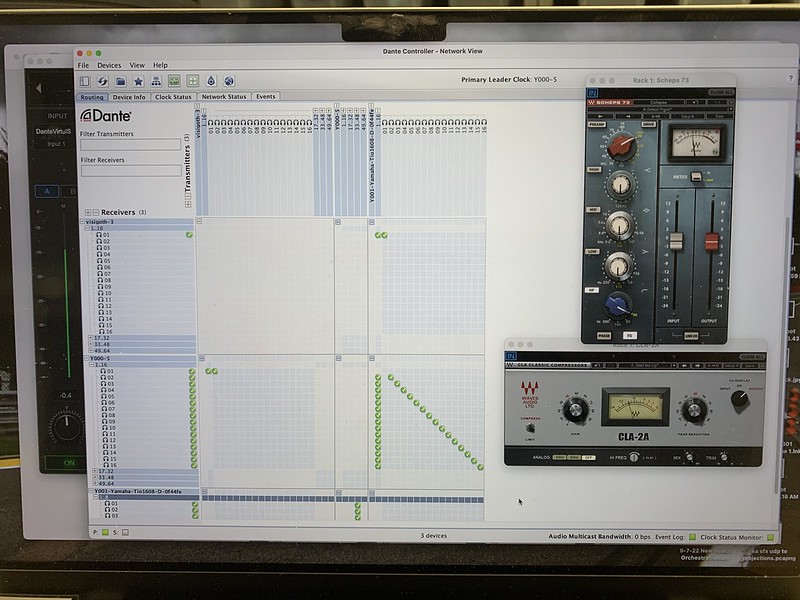Open the network tree view icon
800x600 pixels.
156,81
